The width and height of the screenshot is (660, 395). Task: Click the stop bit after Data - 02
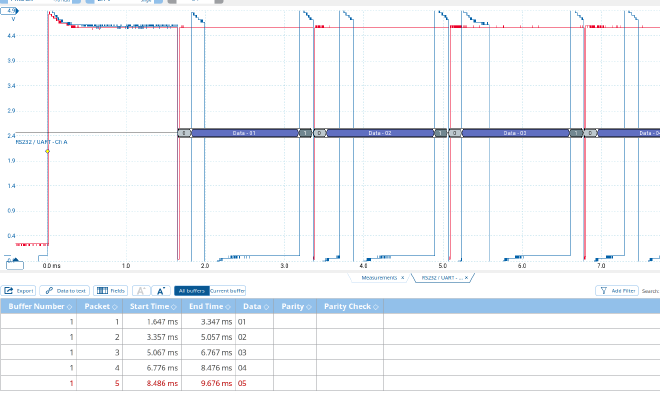click(x=440, y=133)
